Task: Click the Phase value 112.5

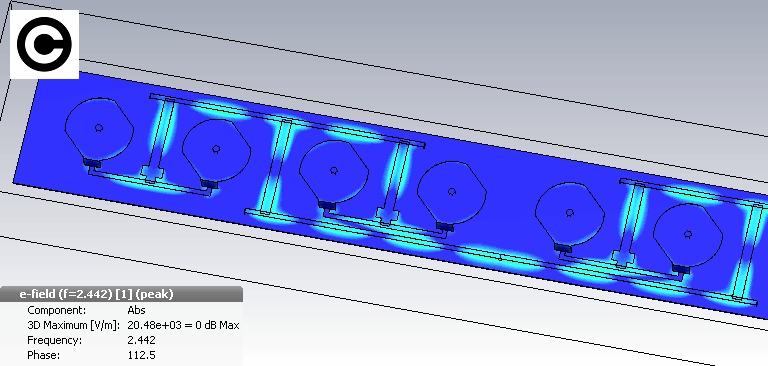Action: pos(141,355)
